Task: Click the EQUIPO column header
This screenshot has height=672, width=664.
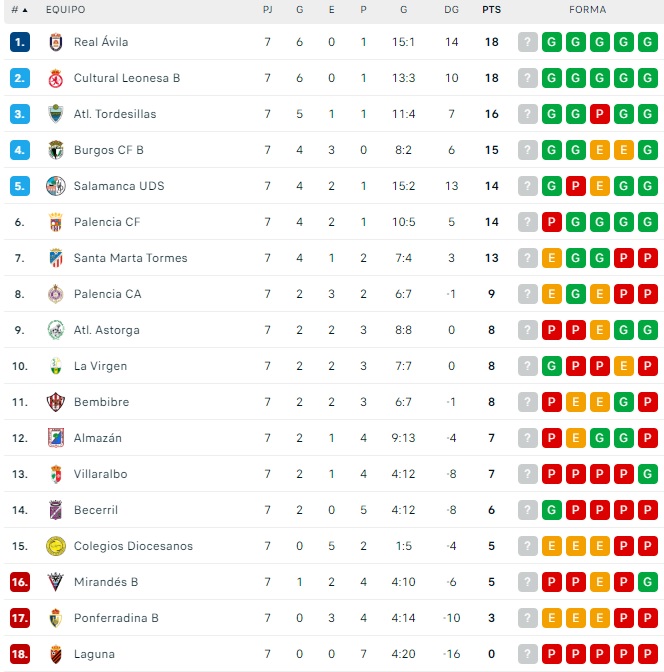Action: pos(65,10)
